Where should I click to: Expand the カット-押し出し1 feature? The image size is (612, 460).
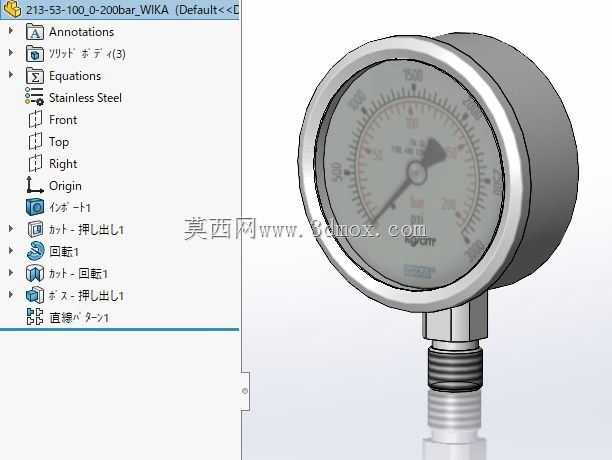[11, 229]
